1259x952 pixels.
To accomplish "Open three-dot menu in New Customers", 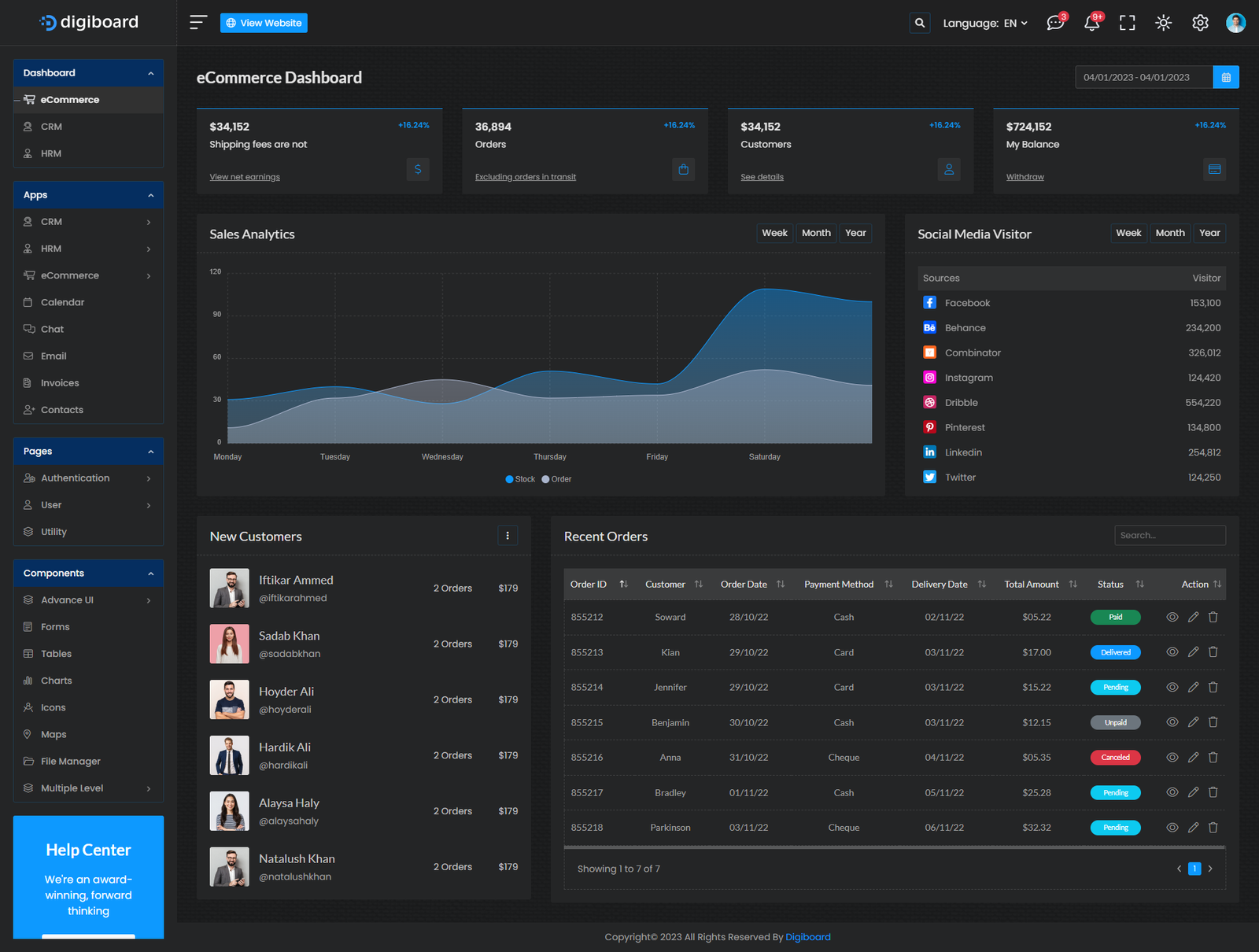I will click(x=508, y=536).
